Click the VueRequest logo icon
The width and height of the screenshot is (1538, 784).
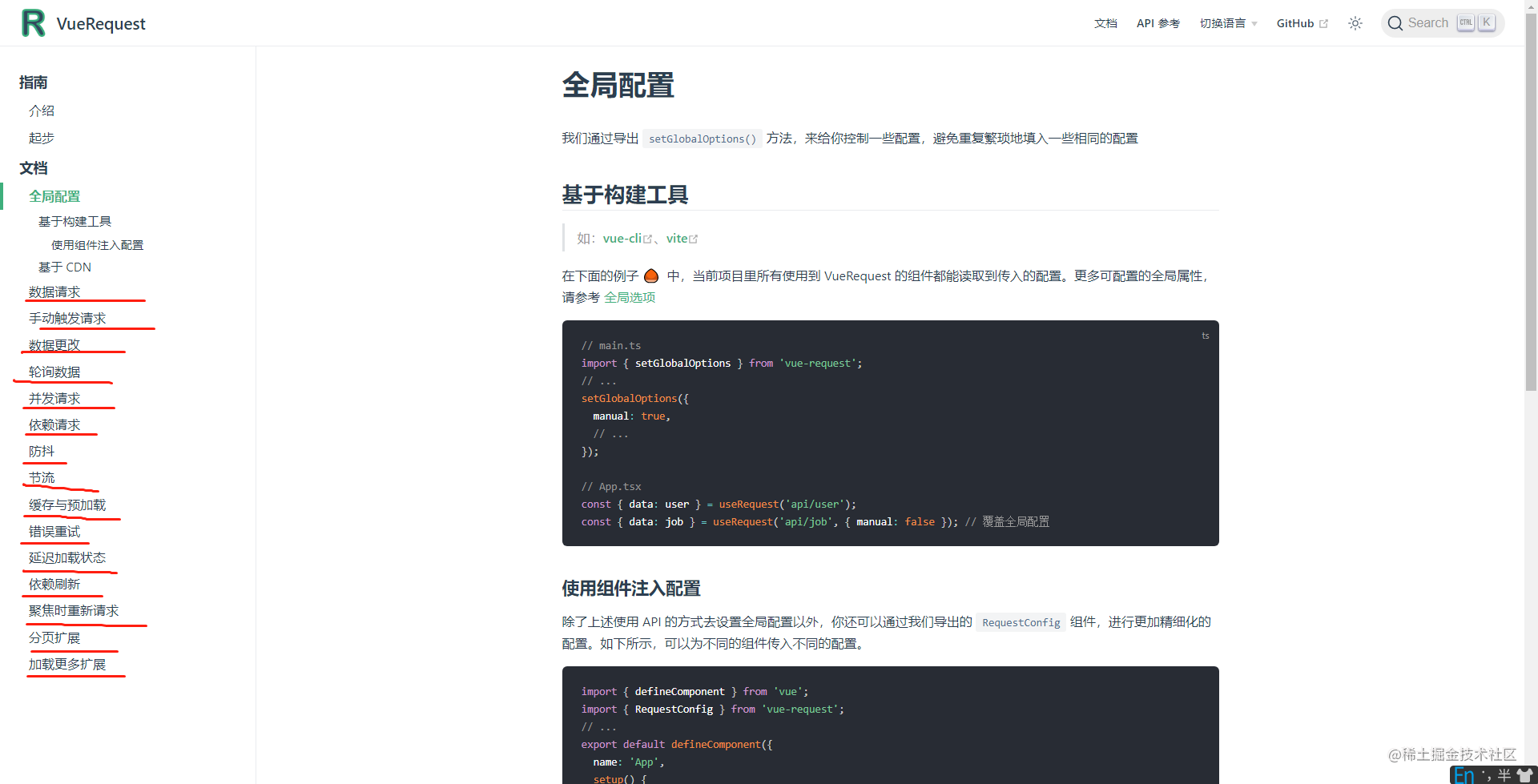pyautogui.click(x=32, y=22)
